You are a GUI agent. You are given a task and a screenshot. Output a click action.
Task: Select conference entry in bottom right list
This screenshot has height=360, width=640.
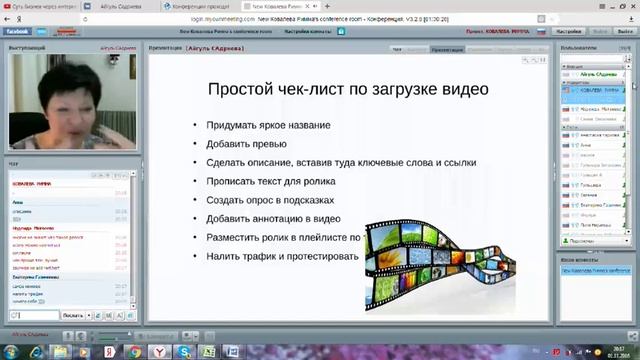(596, 271)
